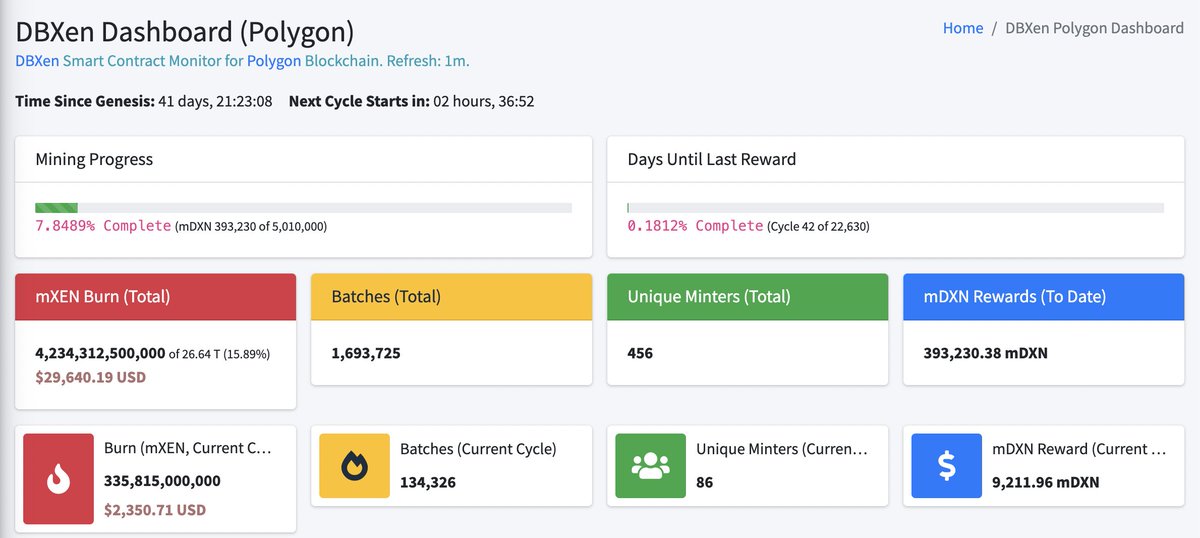Screen dimensions: 1200x538
Task: Click the 0.1812% Complete text
Action: (695, 226)
